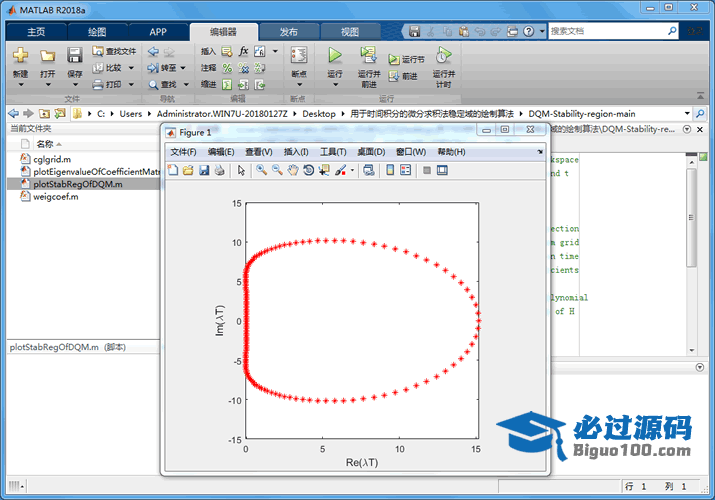Click the quick access save icon
Viewport: 715px width, 500px height.
point(414,31)
